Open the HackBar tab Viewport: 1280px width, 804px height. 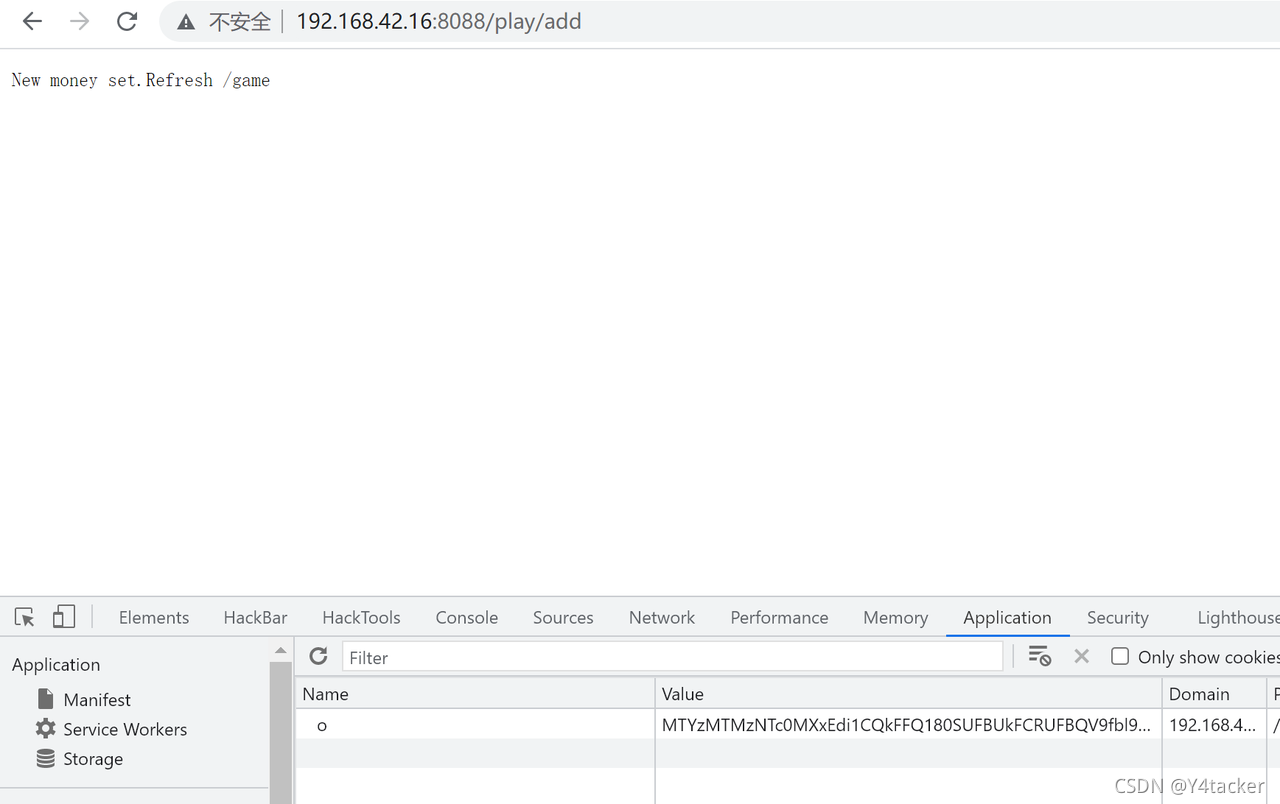tap(255, 617)
